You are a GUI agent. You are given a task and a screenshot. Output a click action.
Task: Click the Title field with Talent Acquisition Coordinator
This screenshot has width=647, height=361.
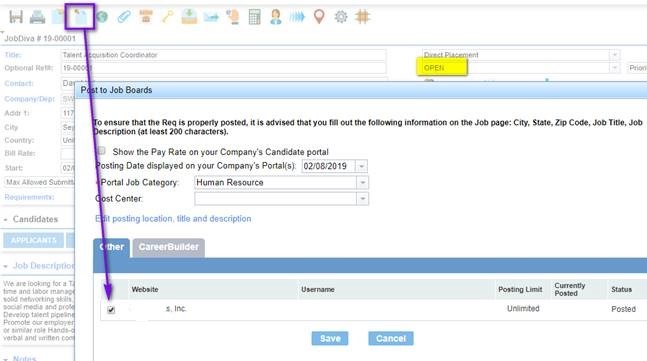(223, 55)
